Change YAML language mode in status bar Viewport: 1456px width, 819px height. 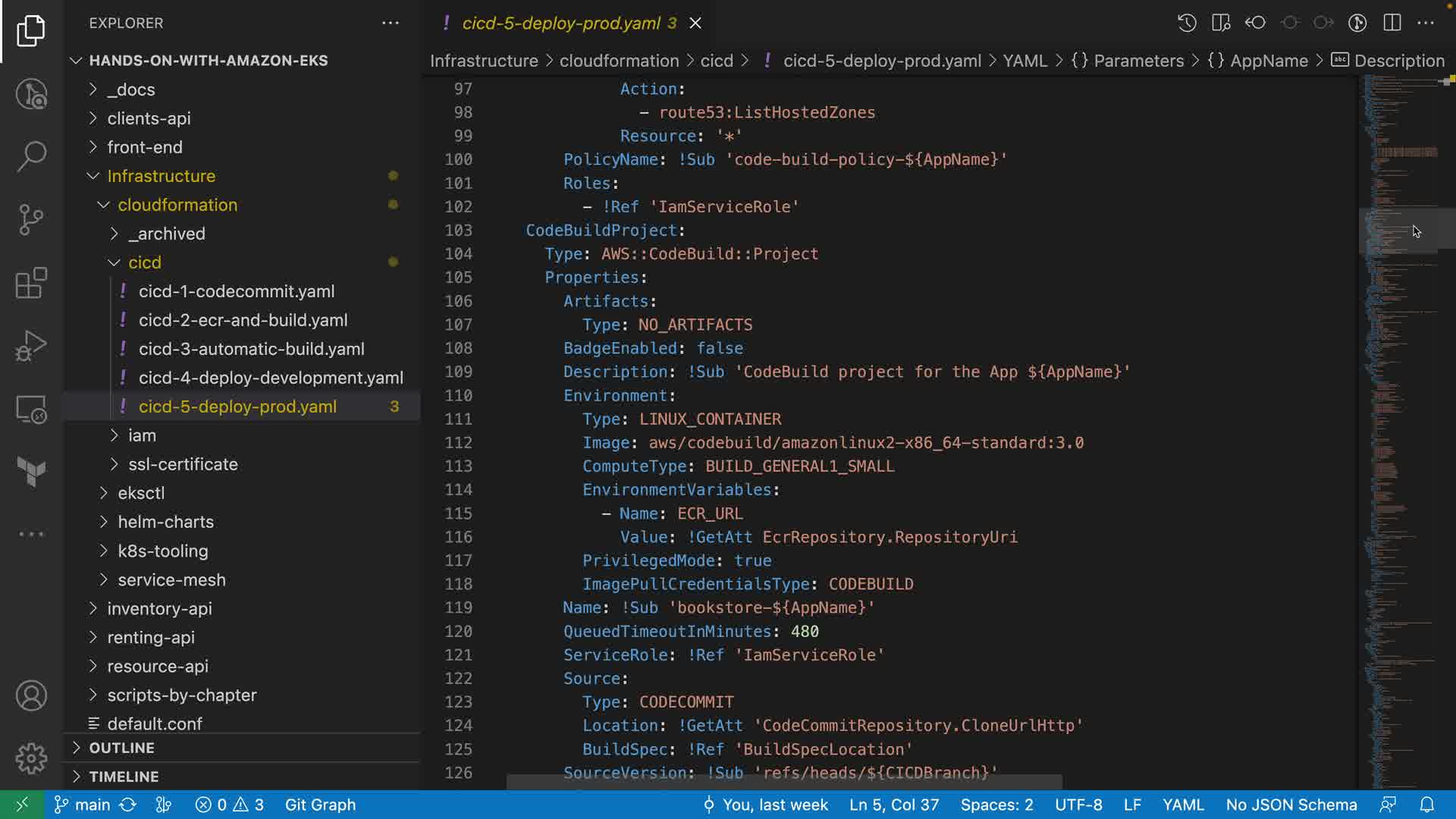[x=1183, y=805]
